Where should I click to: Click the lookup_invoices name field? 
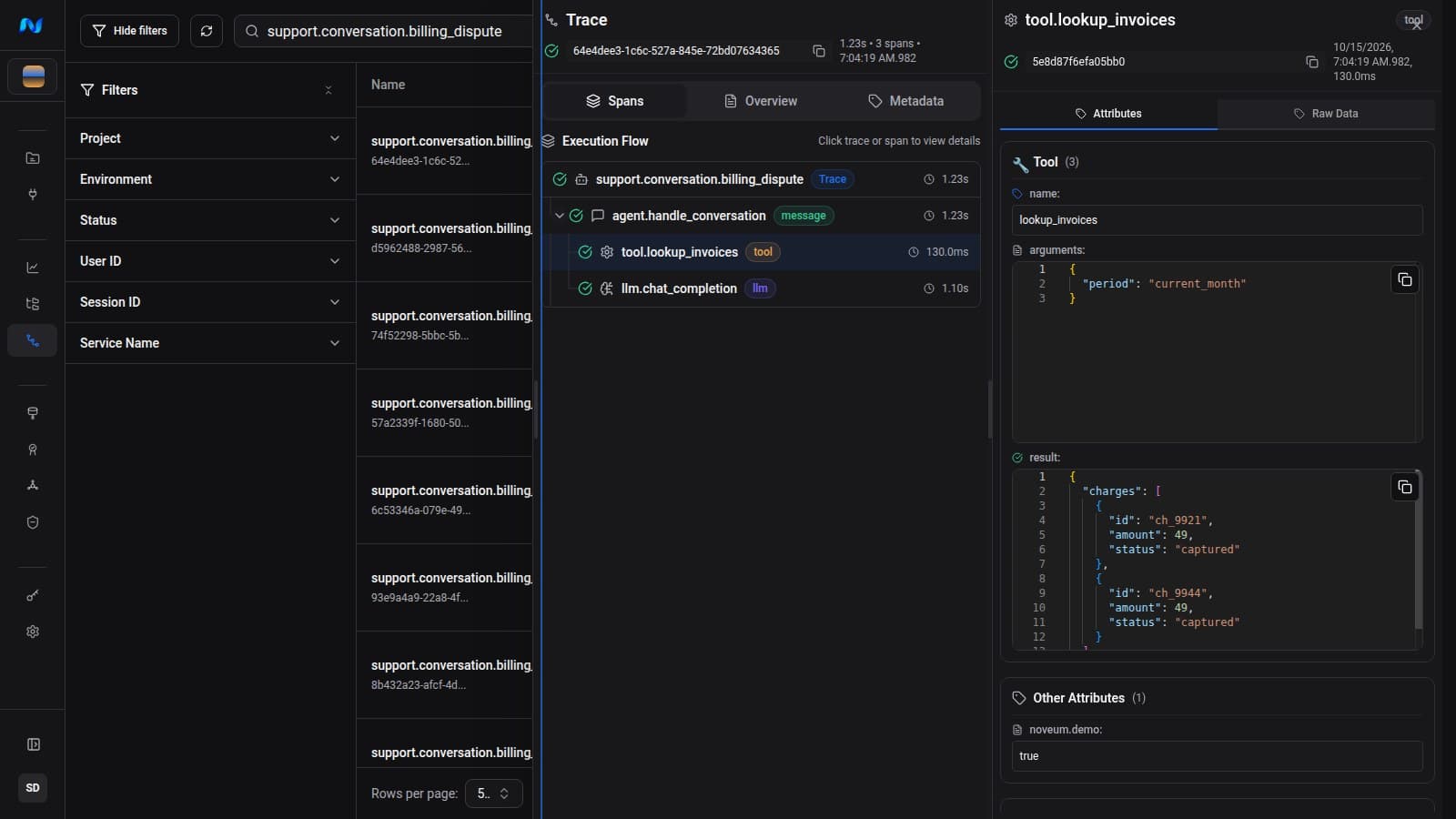(1217, 220)
